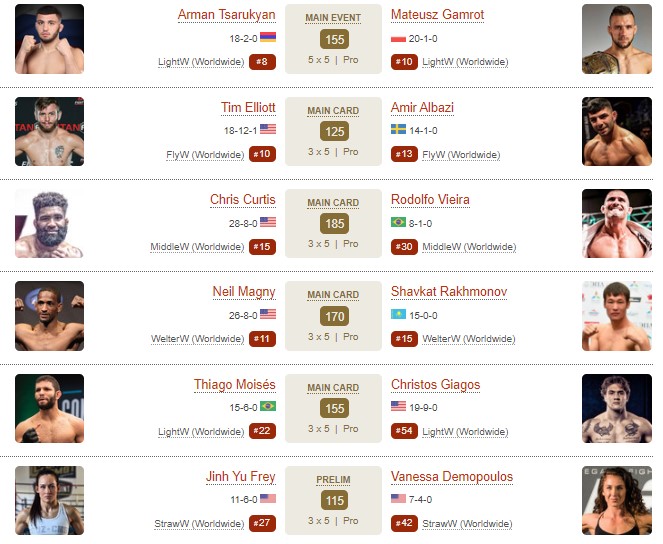This screenshot has width=663, height=544.
Task: Open Vanessa Demopoulos fighter link
Action: [452, 476]
